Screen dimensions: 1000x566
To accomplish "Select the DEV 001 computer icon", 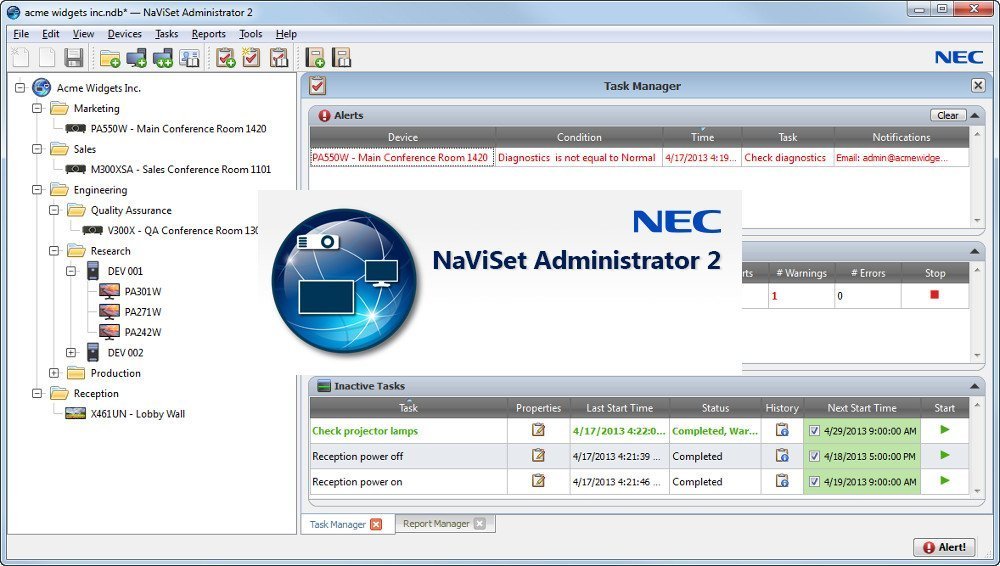I will [x=93, y=271].
